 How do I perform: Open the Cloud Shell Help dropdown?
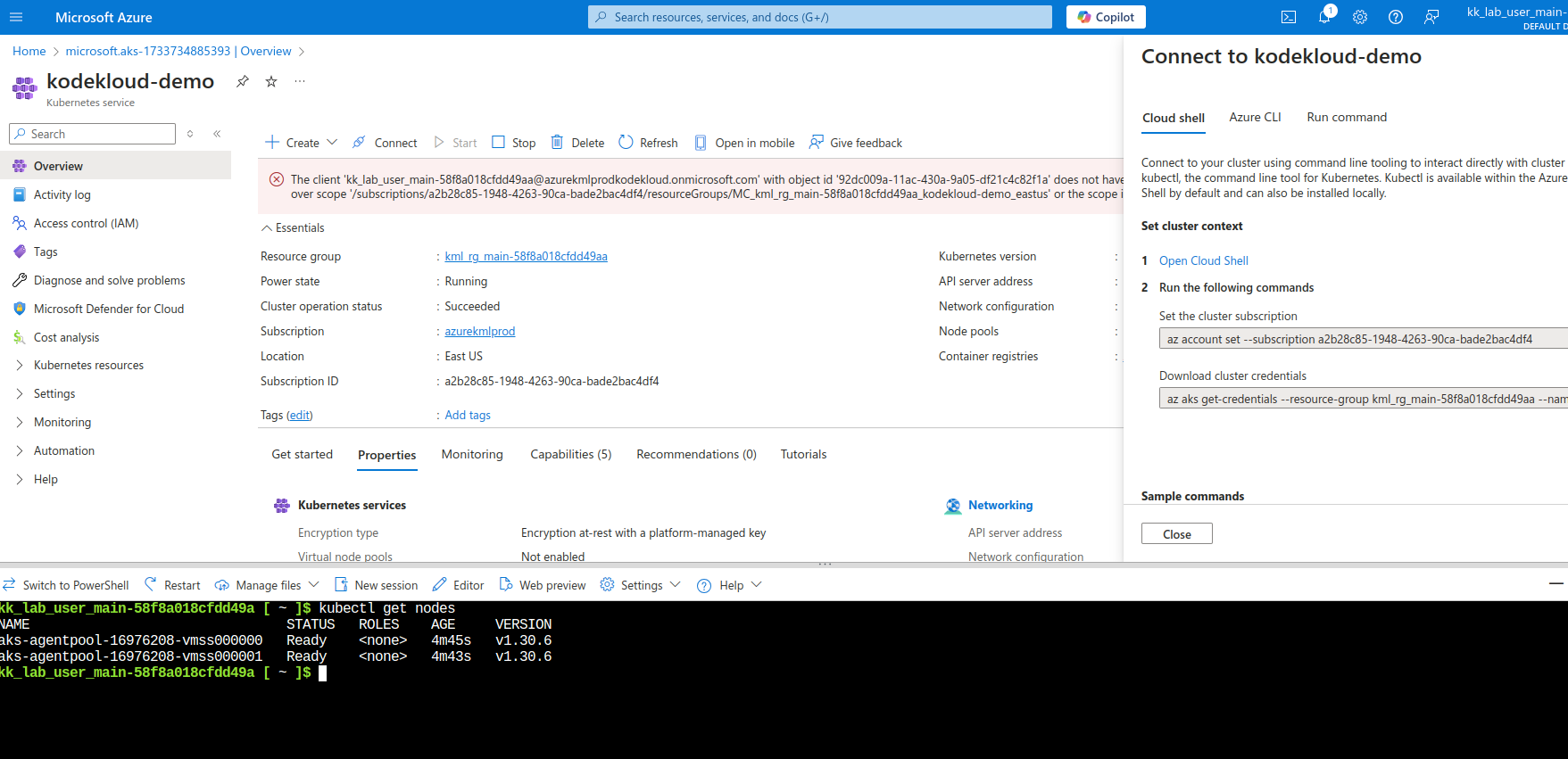pyautogui.click(x=729, y=585)
